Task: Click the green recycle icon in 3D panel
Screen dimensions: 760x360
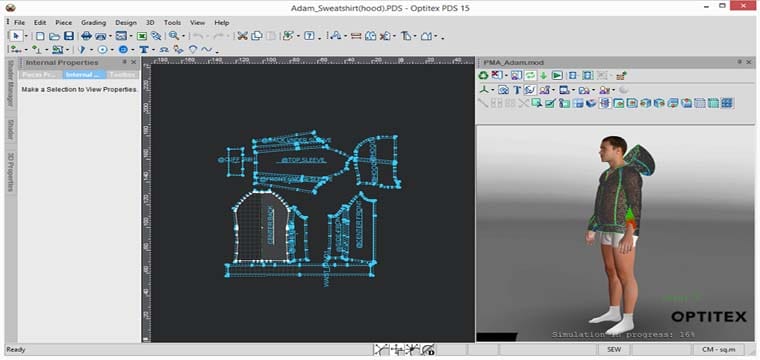Action: point(483,75)
